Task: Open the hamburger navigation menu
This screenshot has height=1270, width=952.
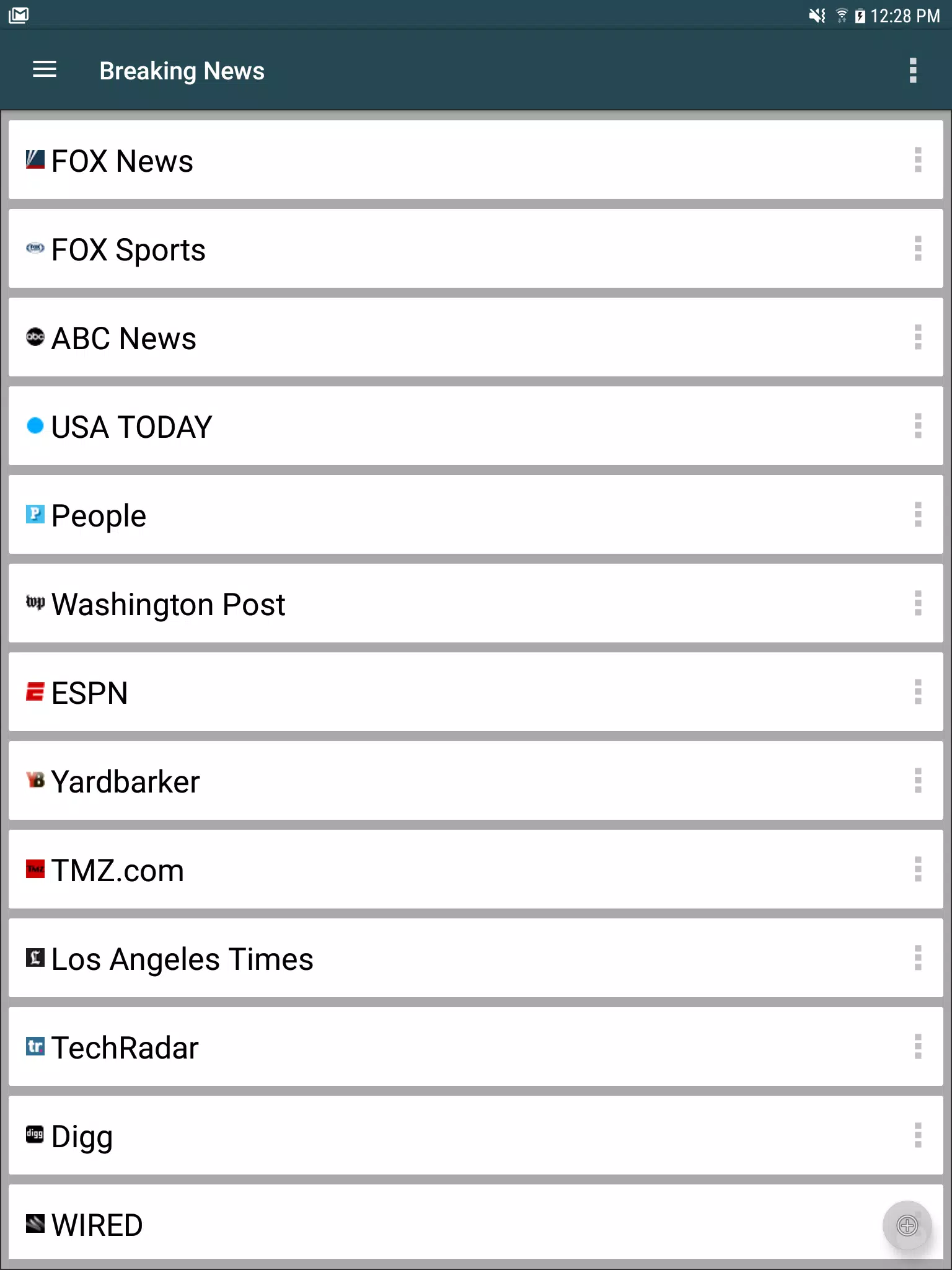Action: pos(45,70)
